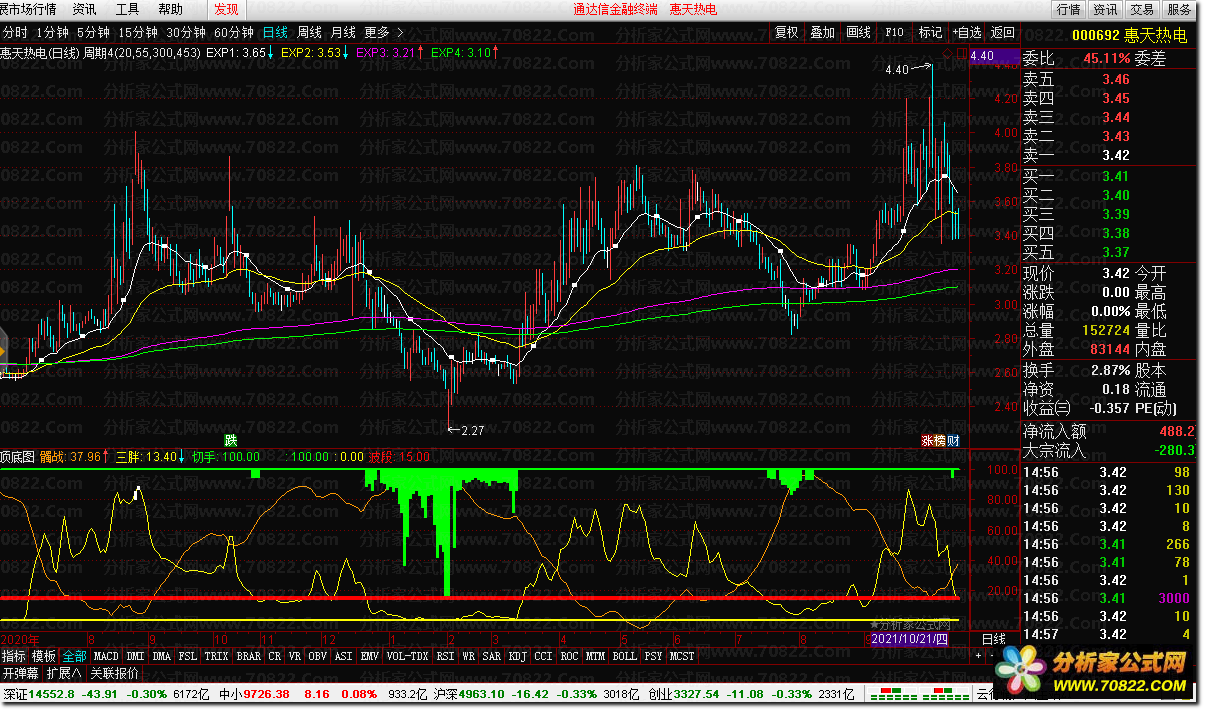Click the 涨 badge at chart bottom

pos(927,440)
